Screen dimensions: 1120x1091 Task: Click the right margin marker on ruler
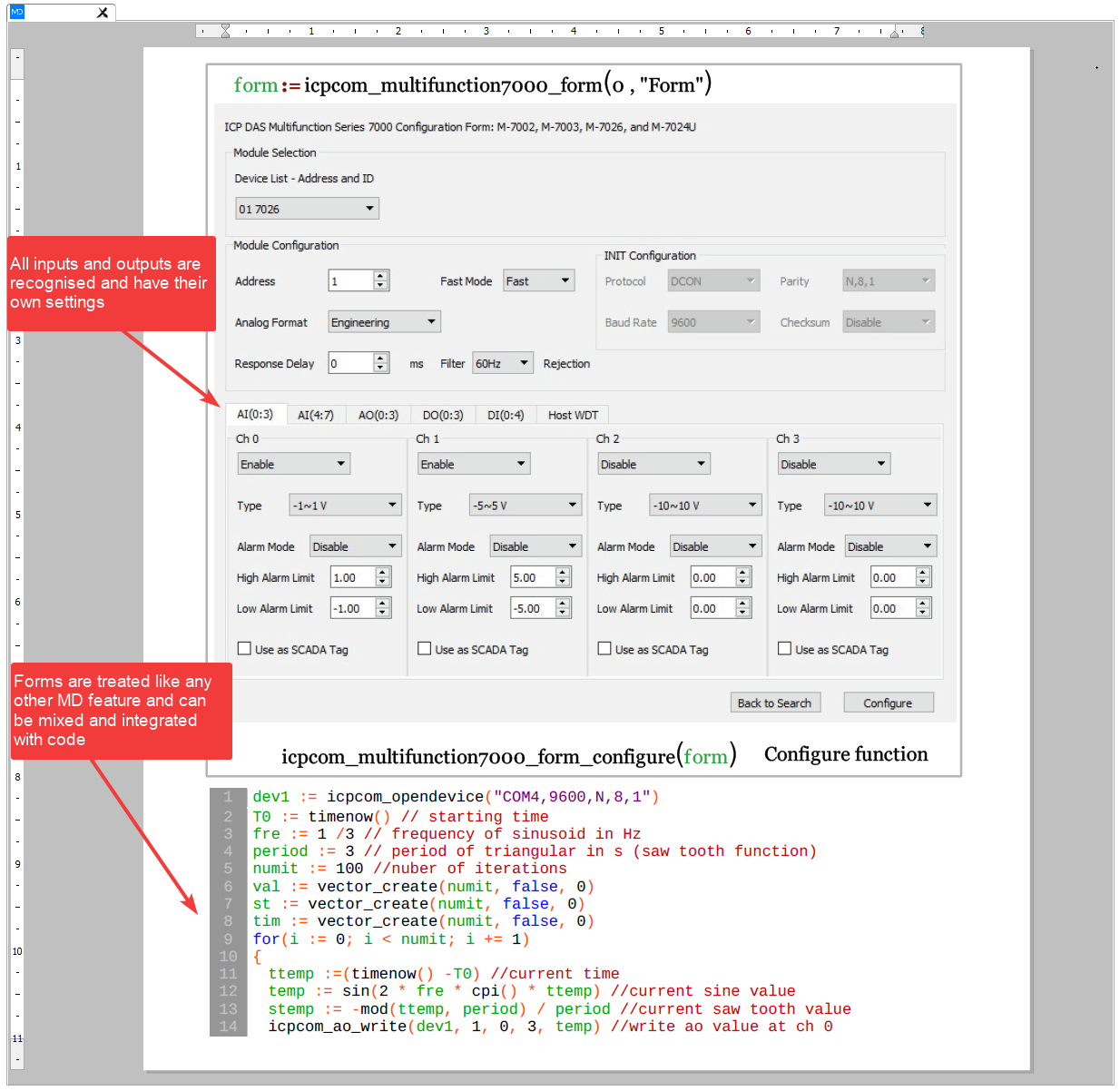(895, 33)
